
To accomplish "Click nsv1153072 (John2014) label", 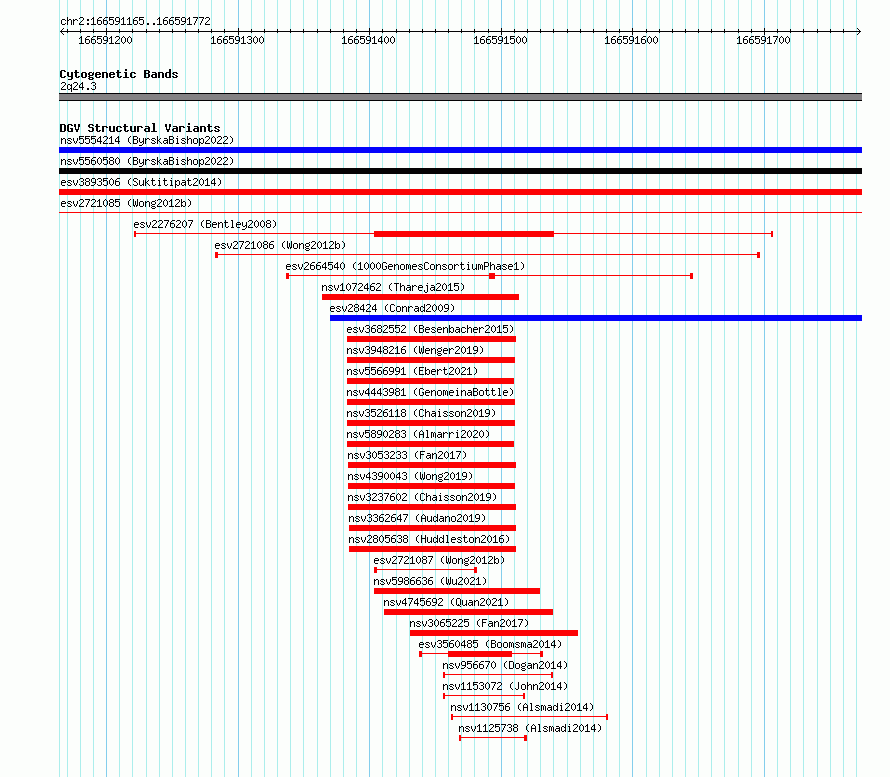I will [505, 686].
